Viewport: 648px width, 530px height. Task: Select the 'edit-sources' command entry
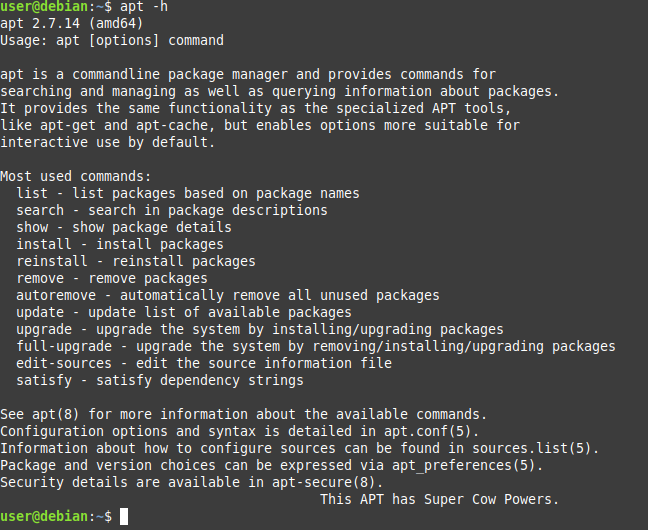(x=204, y=363)
